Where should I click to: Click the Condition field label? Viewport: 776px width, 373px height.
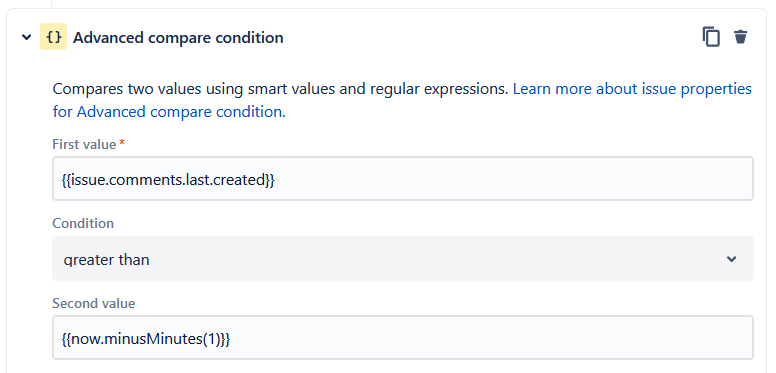pyautogui.click(x=83, y=224)
